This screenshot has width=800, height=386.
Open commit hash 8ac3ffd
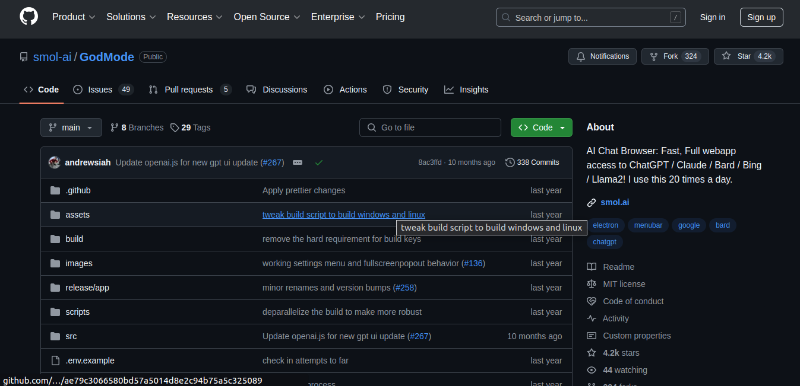(x=430, y=163)
